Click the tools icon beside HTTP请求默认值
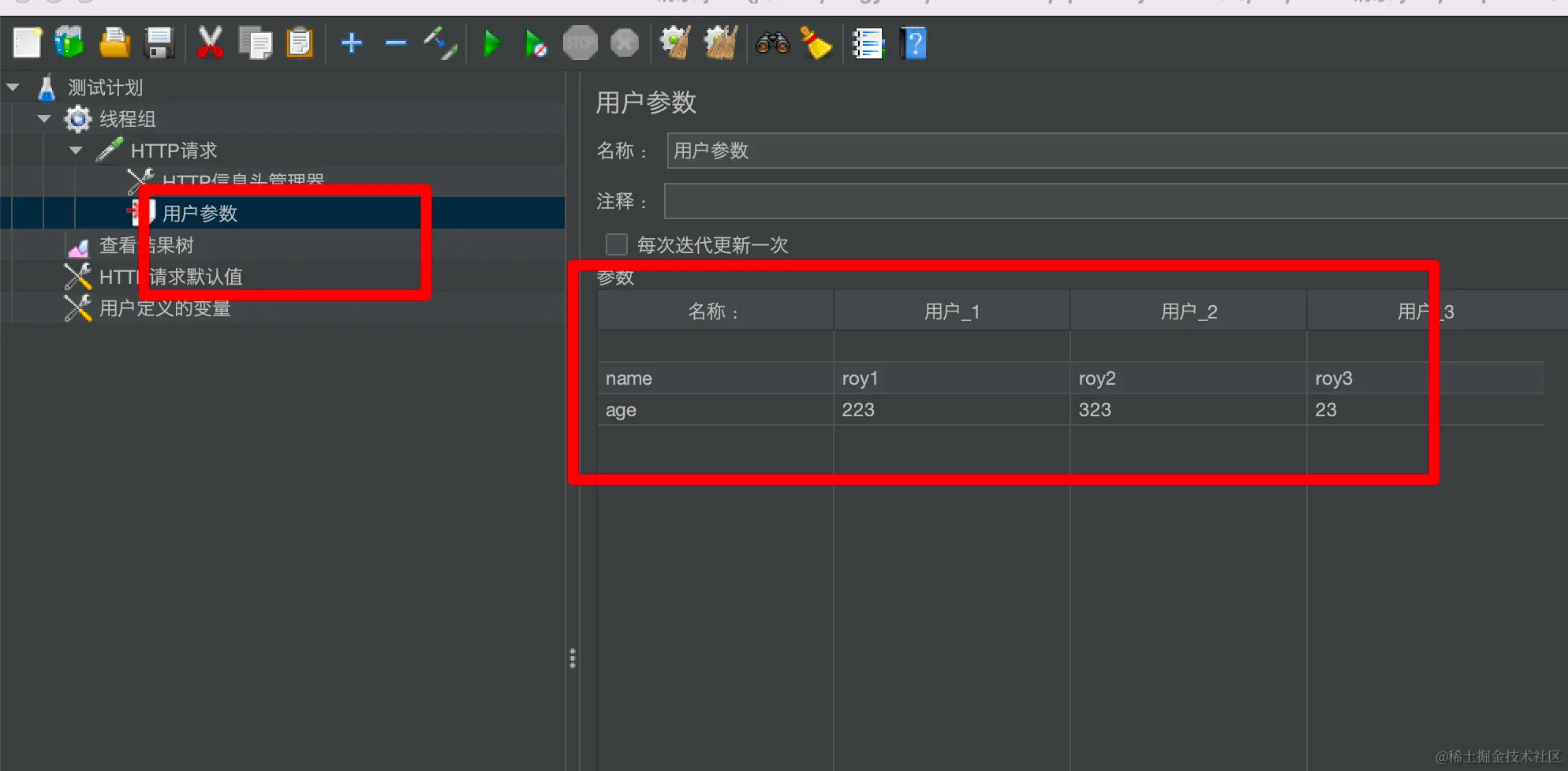Viewport: 1568px width, 771px height. tap(77, 277)
